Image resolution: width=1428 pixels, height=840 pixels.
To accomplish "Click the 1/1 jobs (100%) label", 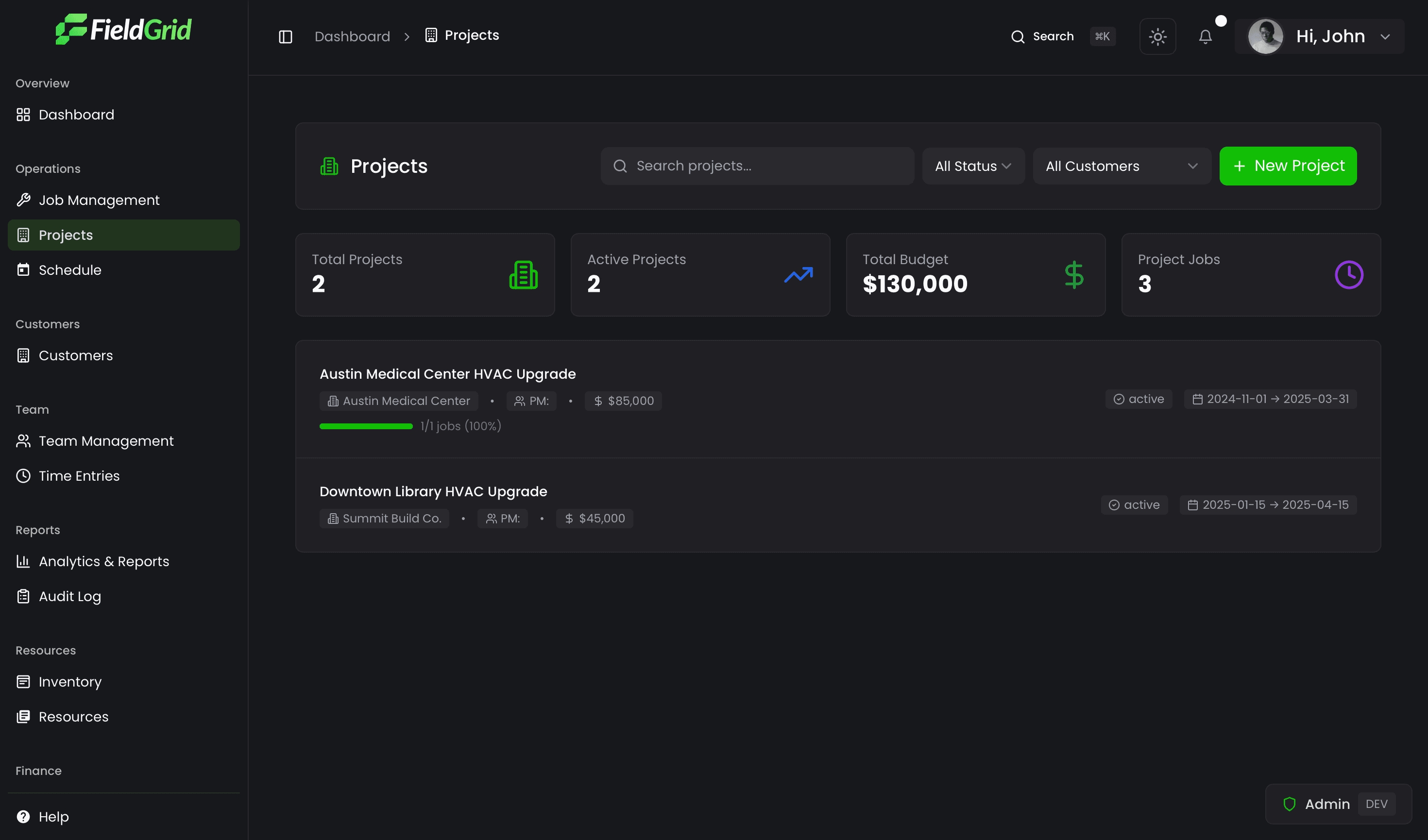I will [x=460, y=426].
